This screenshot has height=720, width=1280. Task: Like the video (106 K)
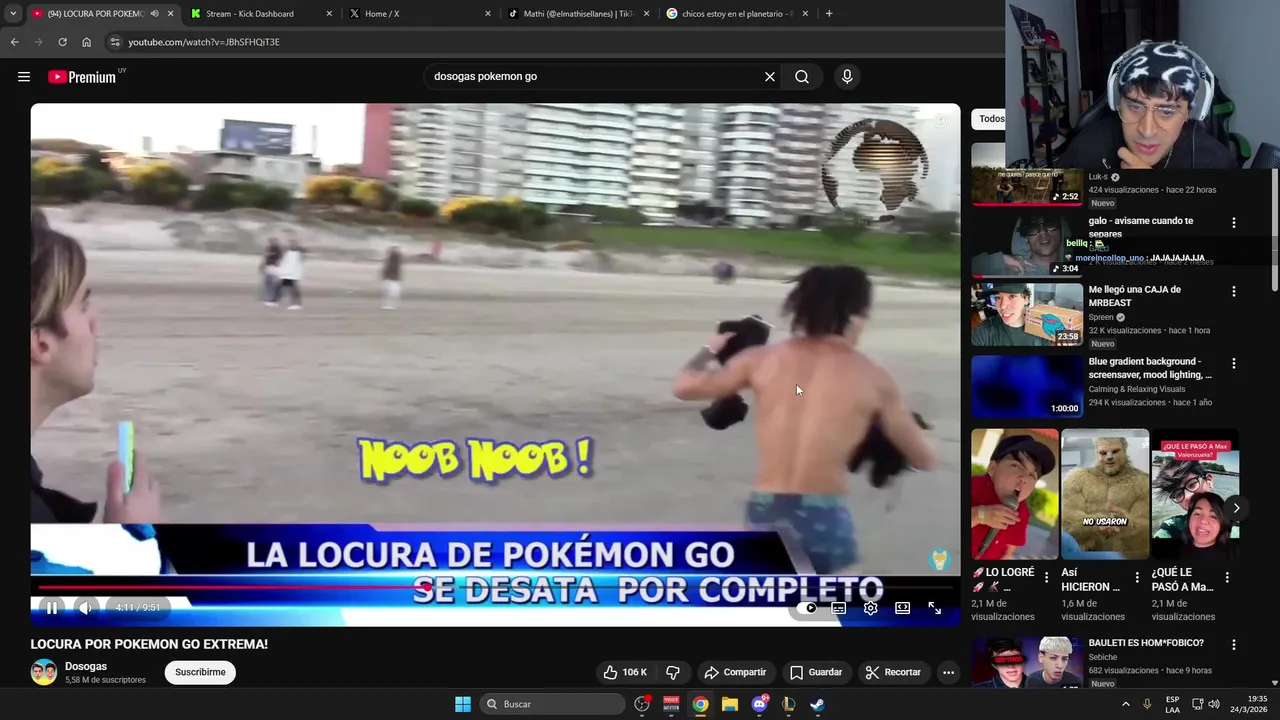coord(625,672)
